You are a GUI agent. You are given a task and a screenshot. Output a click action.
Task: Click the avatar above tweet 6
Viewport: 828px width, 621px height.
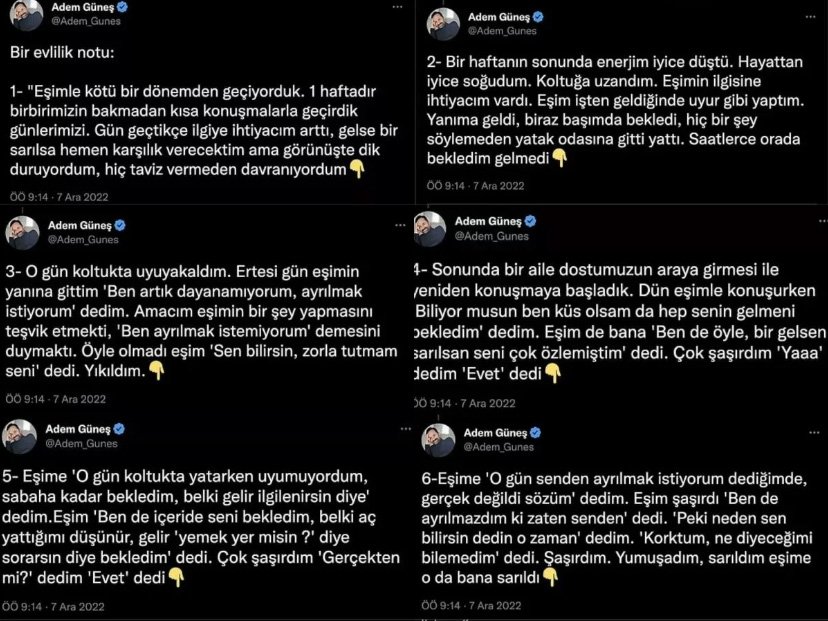tap(439, 439)
